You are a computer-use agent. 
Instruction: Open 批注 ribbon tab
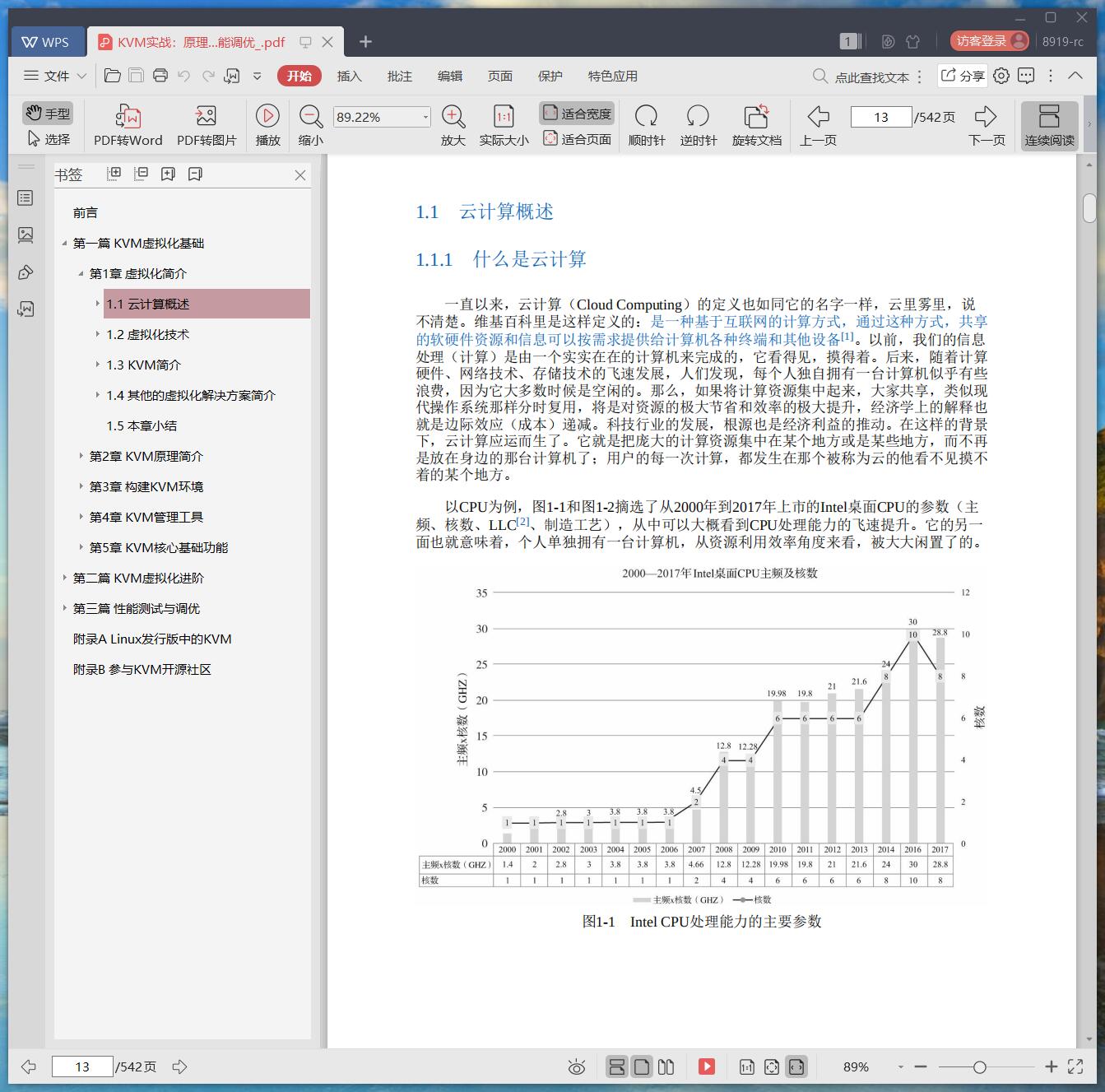399,76
